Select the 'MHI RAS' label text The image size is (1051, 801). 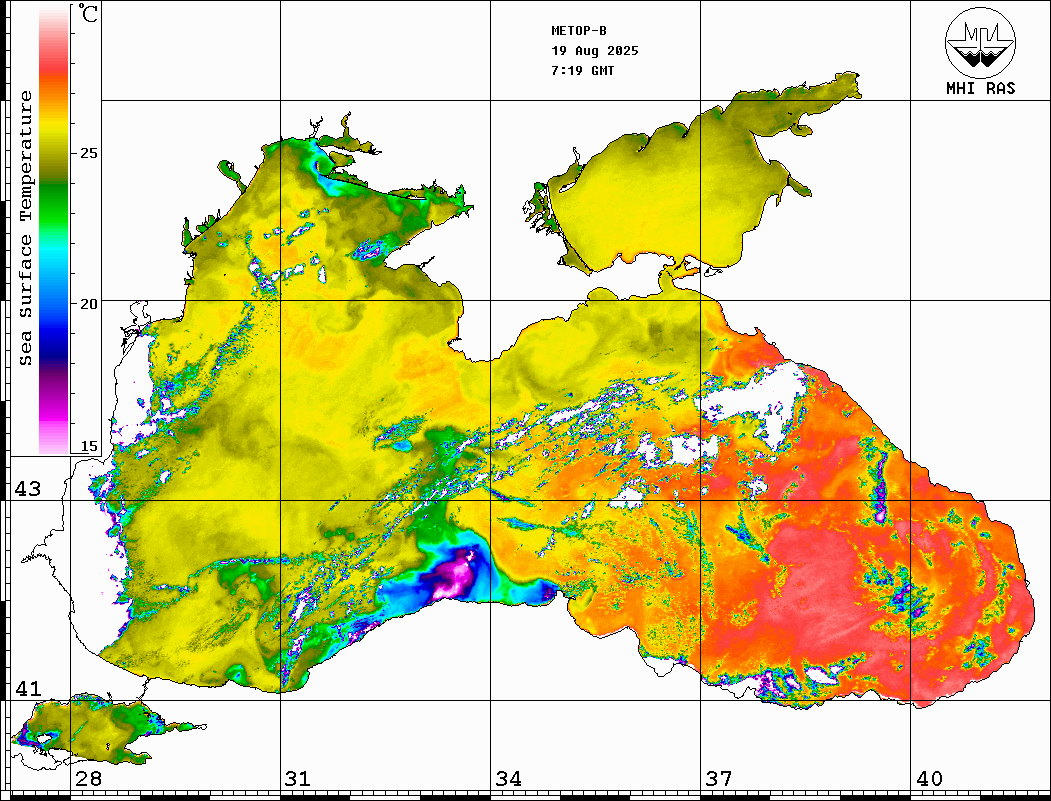981,88
